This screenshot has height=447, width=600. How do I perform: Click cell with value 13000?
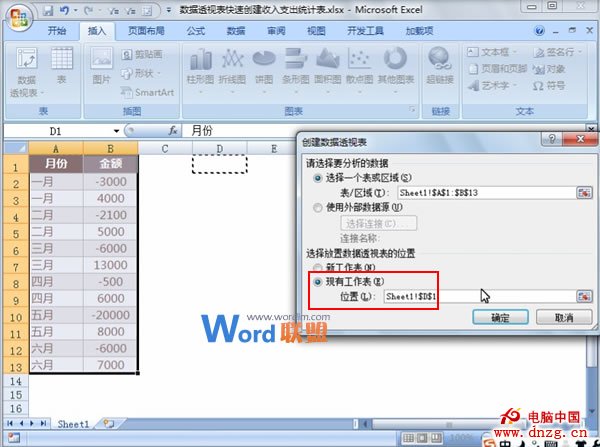pyautogui.click(x=111, y=265)
